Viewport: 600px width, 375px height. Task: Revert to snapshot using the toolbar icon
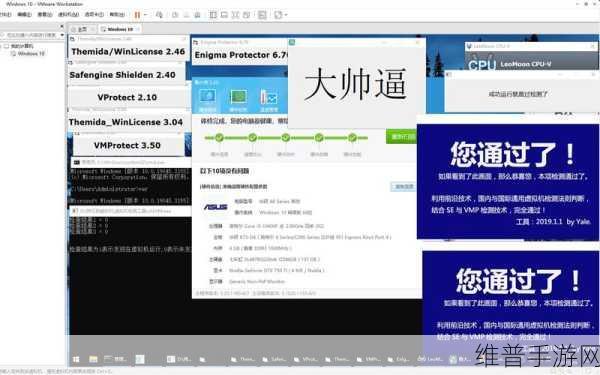click(x=186, y=15)
